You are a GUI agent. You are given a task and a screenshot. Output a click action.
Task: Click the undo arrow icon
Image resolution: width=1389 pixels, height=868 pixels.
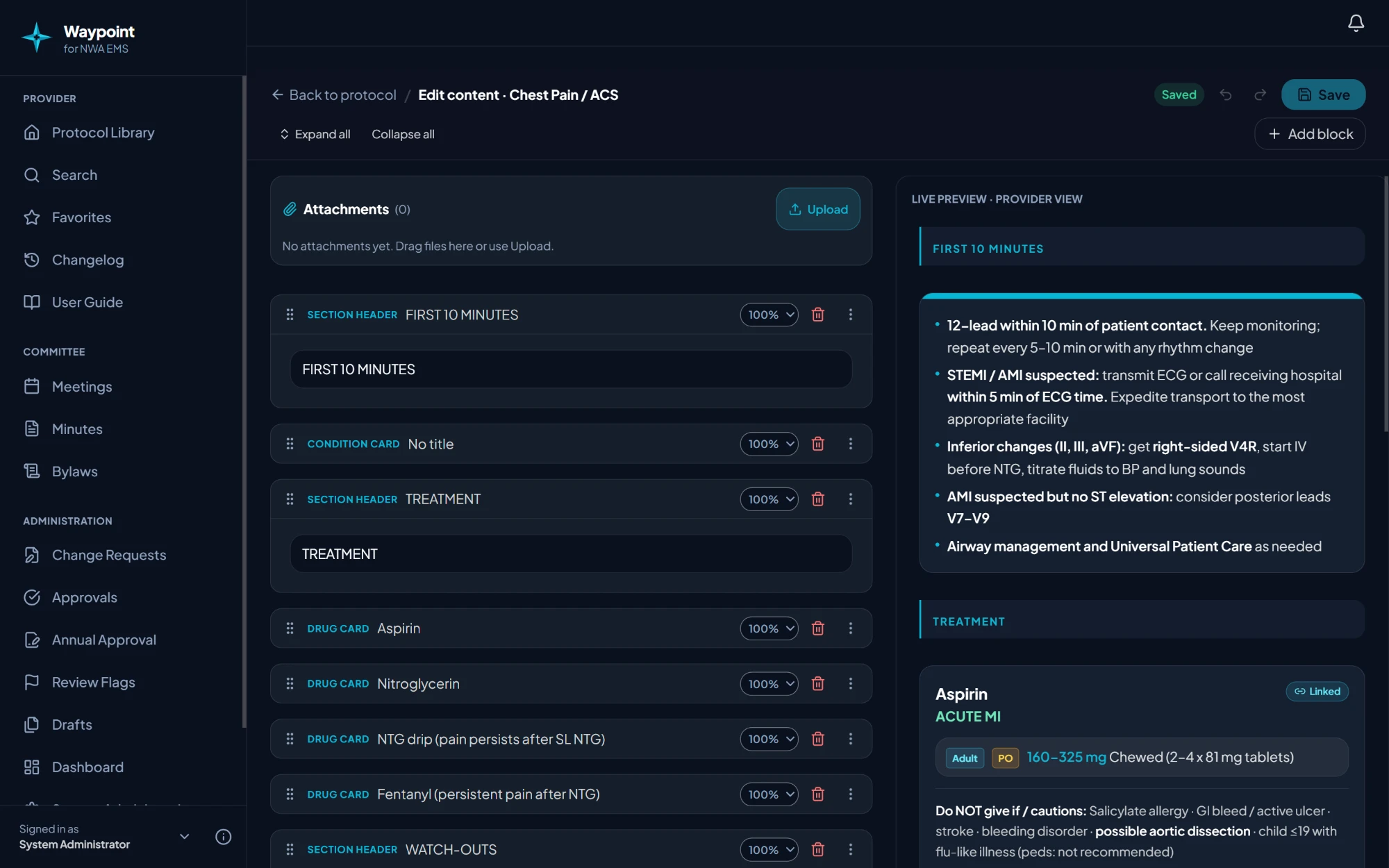click(x=1226, y=94)
